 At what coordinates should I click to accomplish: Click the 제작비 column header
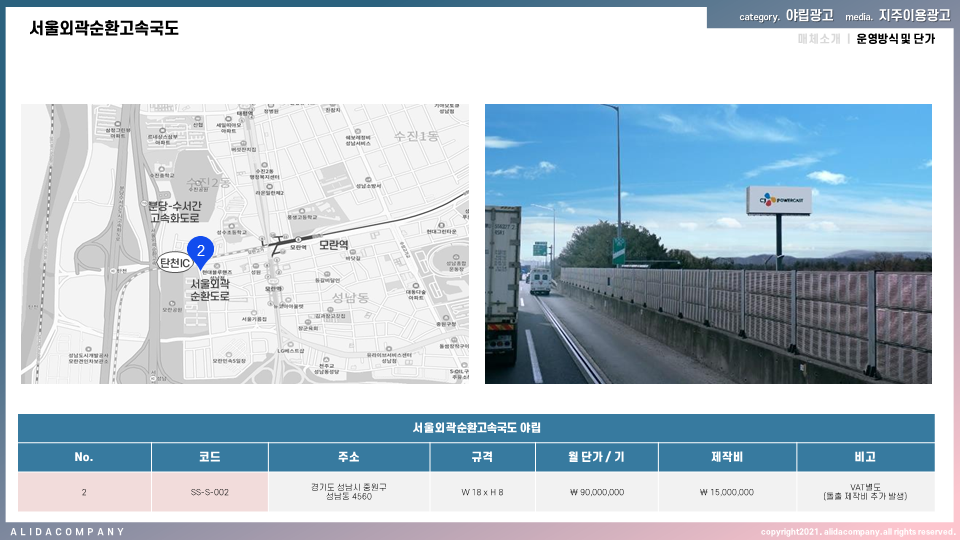click(x=727, y=457)
